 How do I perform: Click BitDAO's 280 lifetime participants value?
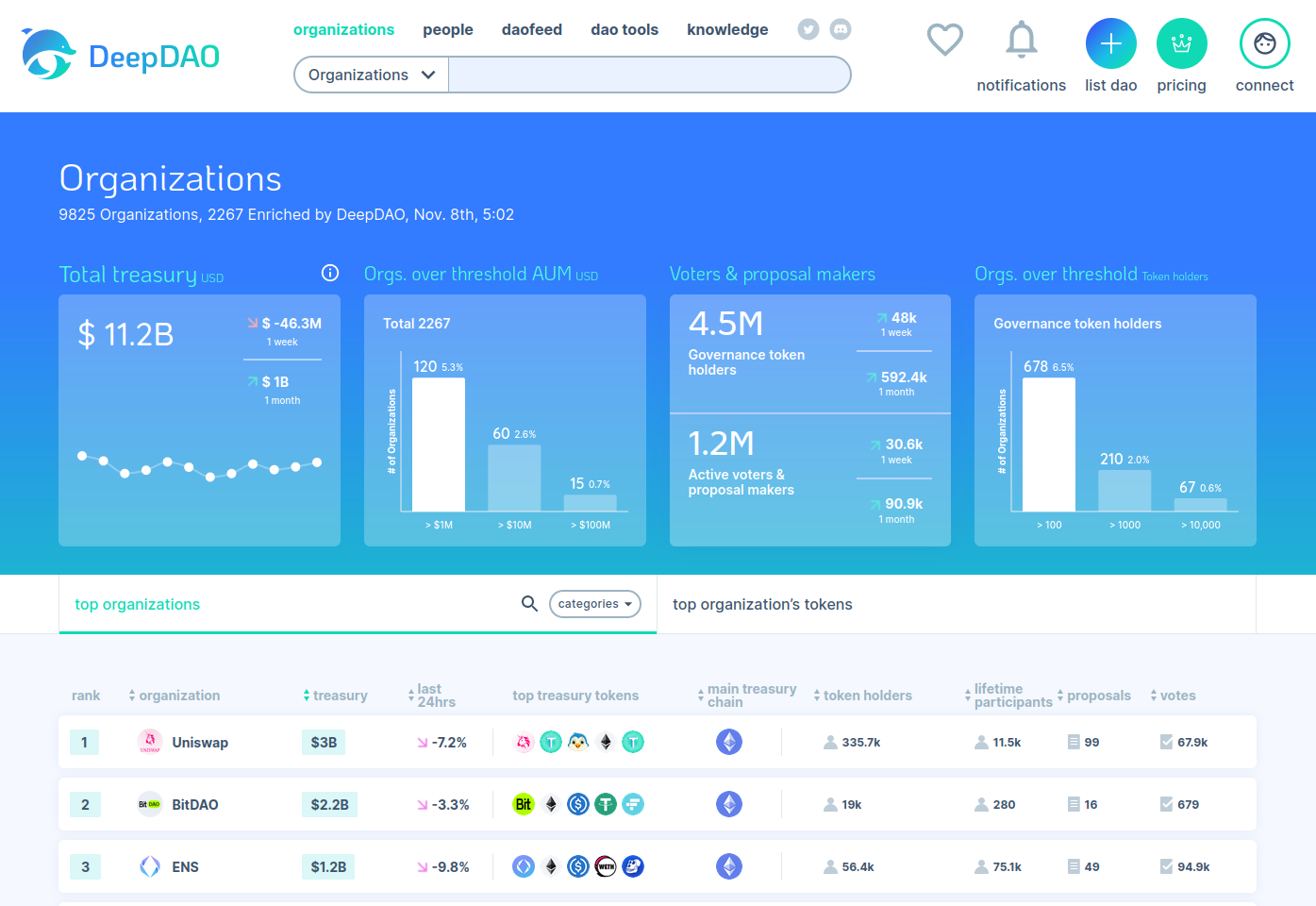(x=1004, y=805)
